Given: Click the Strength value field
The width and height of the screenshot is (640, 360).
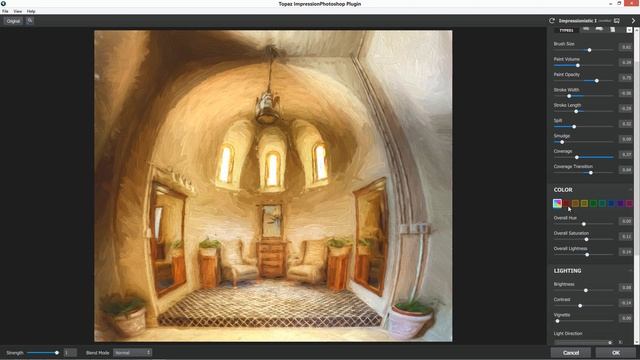Looking at the screenshot, I should tap(70, 353).
